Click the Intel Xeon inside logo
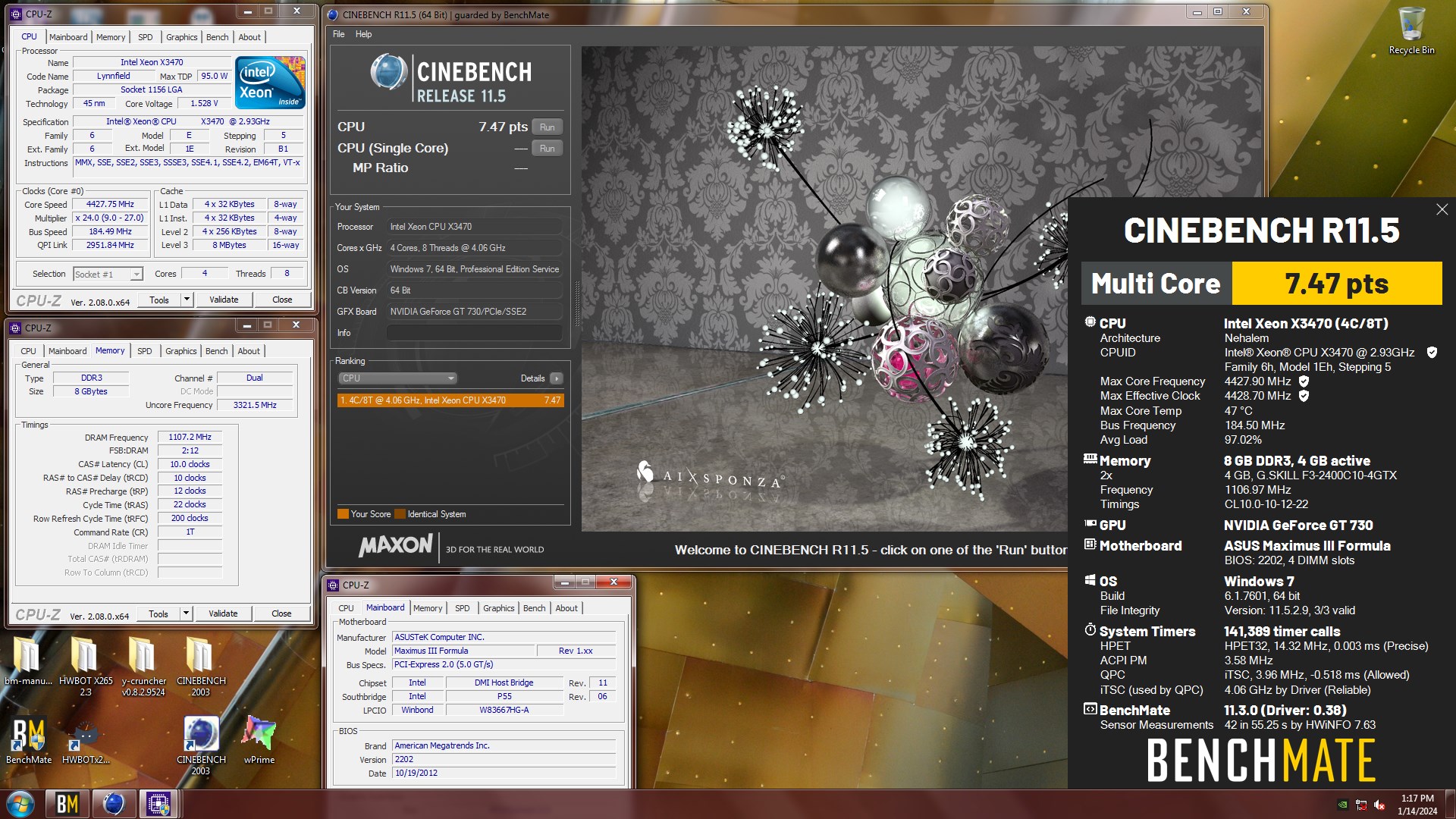 point(270,82)
